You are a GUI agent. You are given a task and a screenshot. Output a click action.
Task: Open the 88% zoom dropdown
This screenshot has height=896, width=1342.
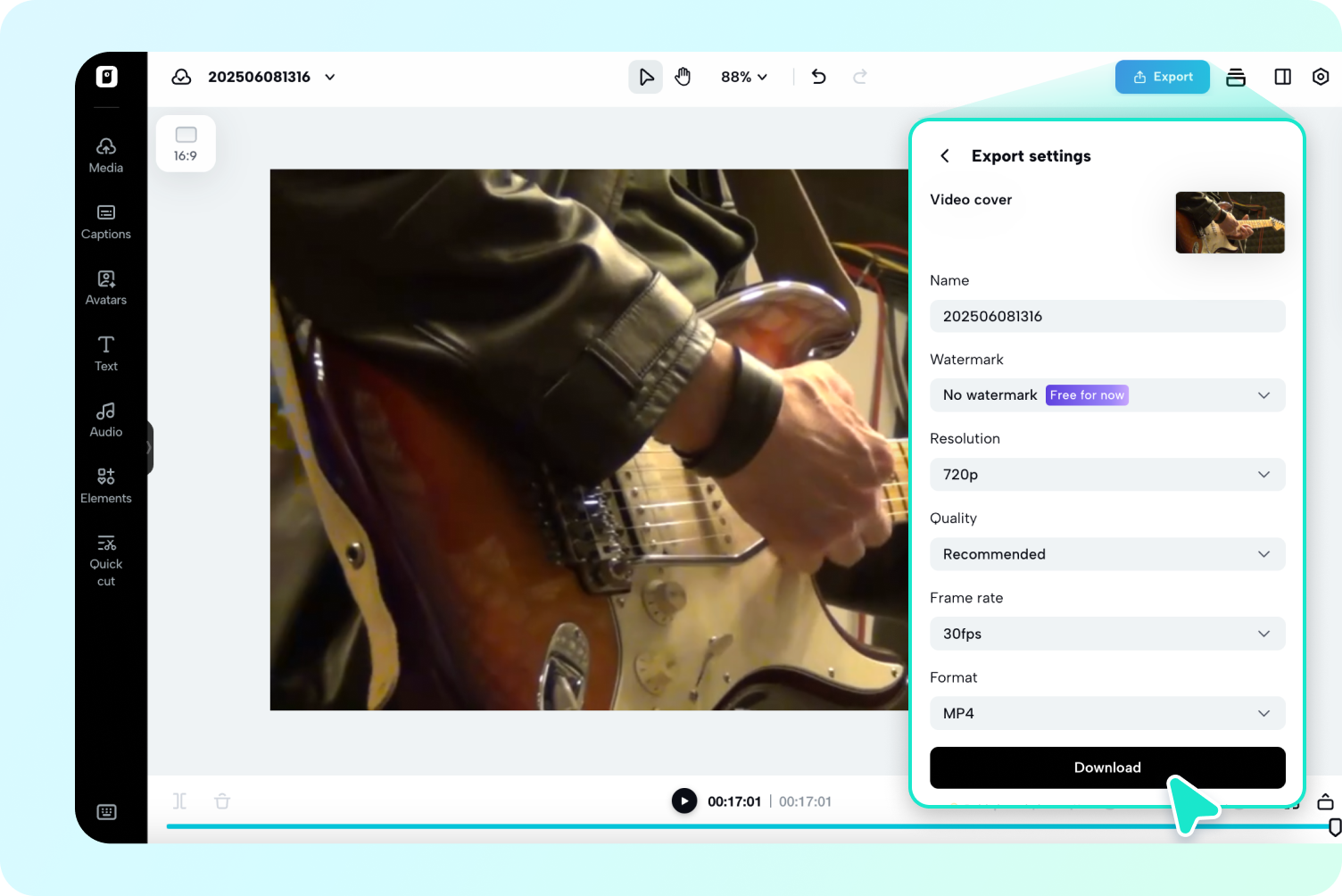coord(744,77)
